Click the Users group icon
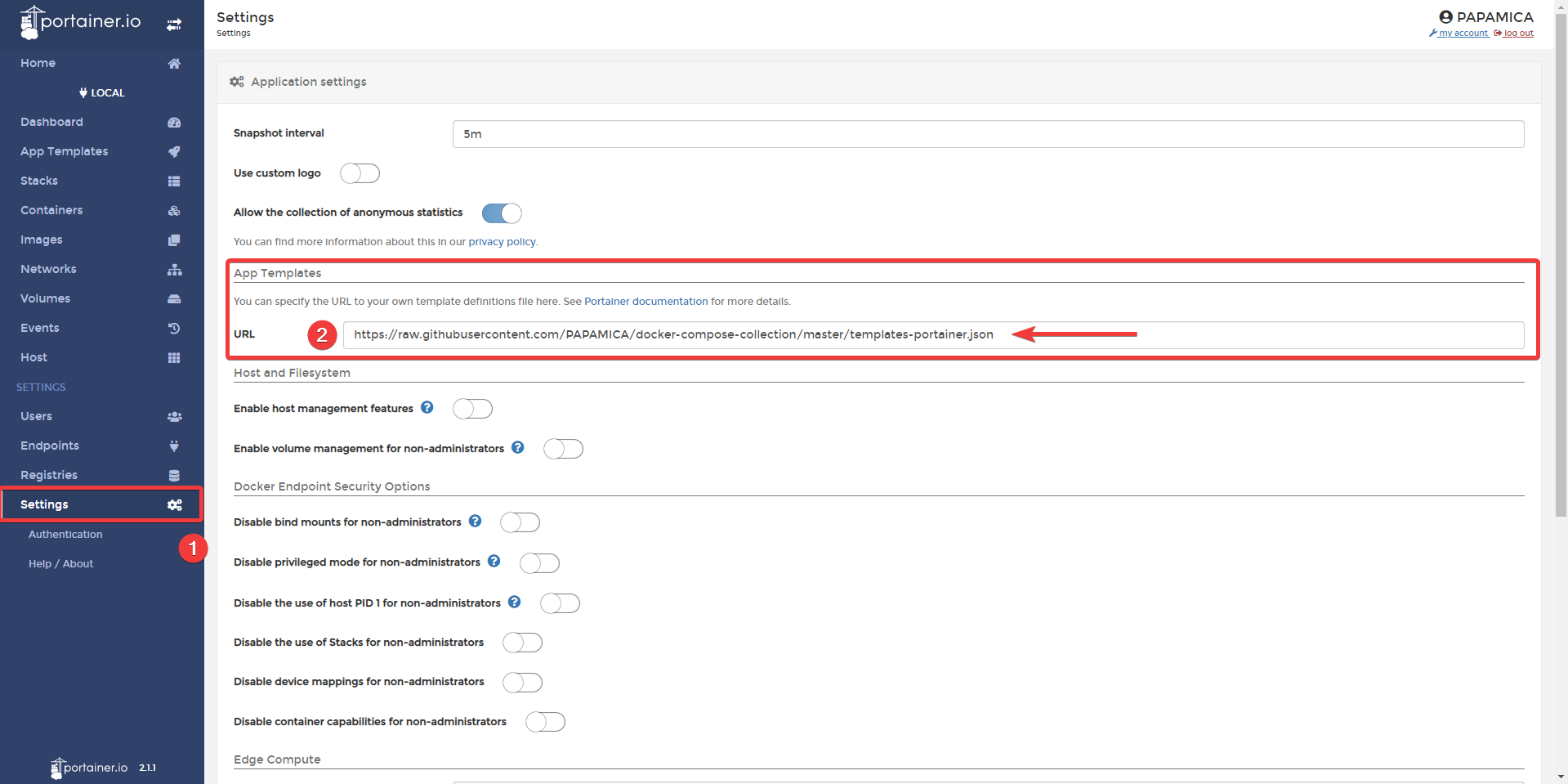 174,416
